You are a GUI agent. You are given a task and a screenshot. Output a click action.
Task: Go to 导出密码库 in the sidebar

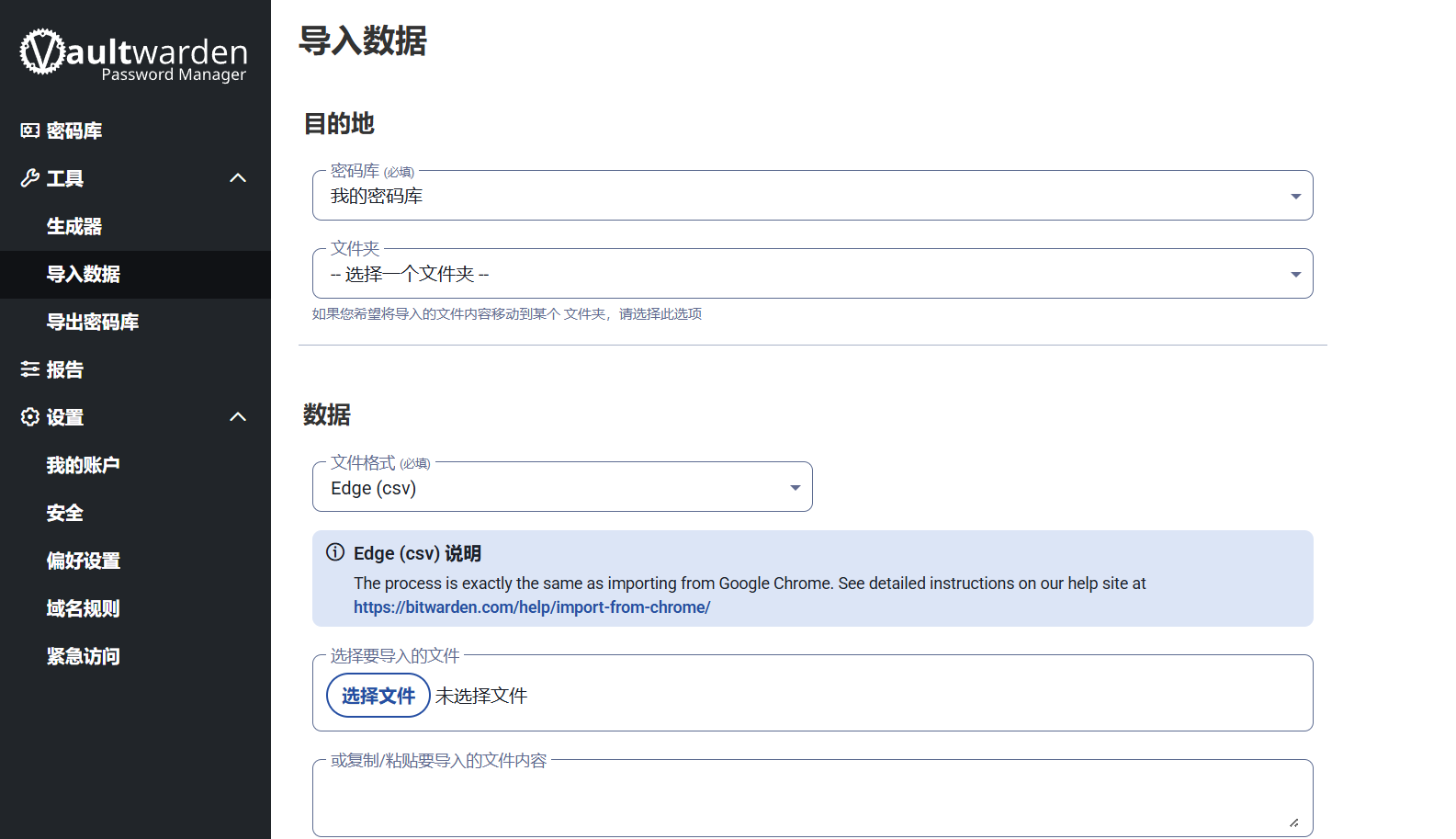[93, 322]
